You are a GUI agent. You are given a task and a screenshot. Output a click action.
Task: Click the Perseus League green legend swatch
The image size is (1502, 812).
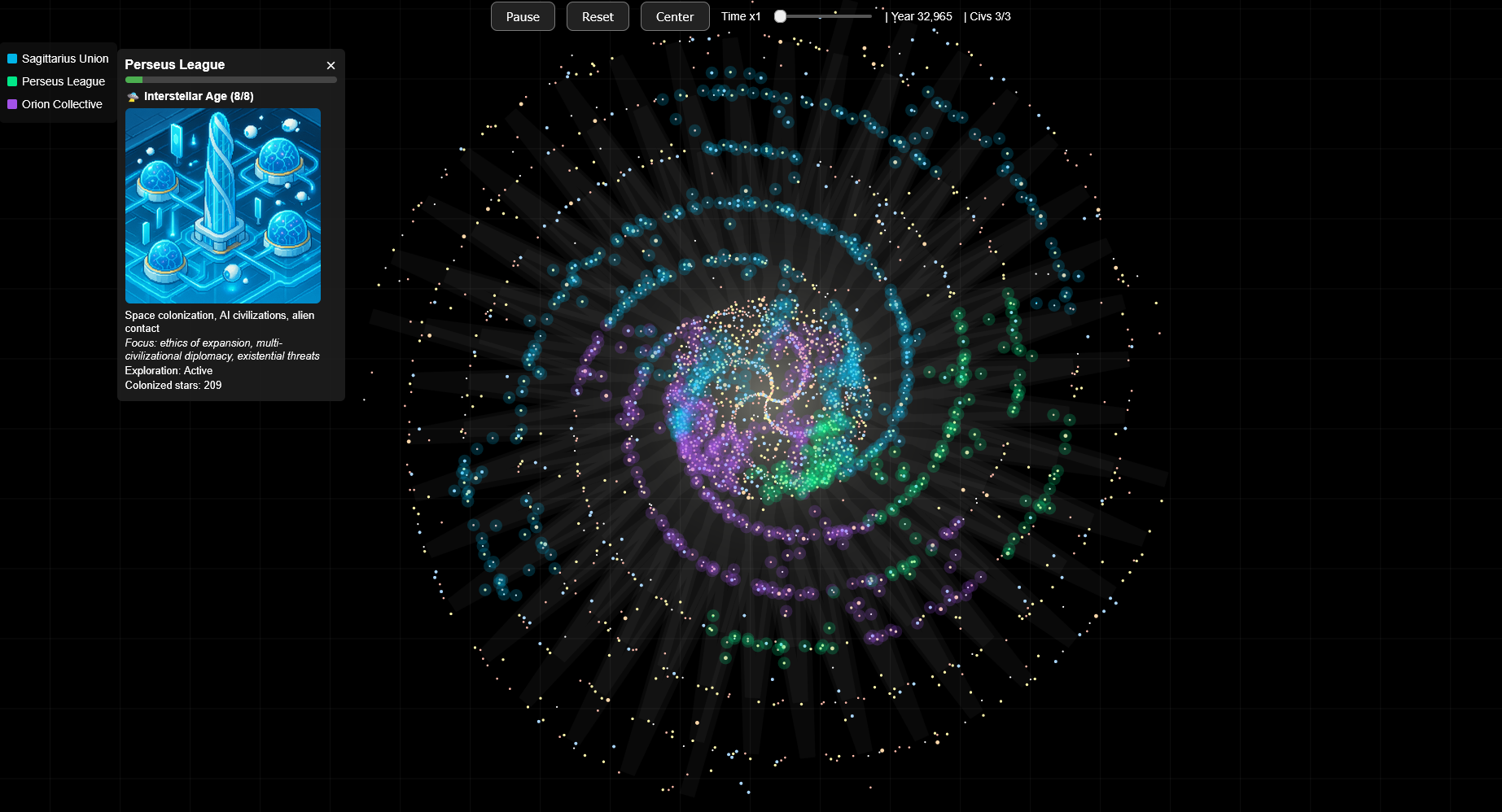point(12,81)
